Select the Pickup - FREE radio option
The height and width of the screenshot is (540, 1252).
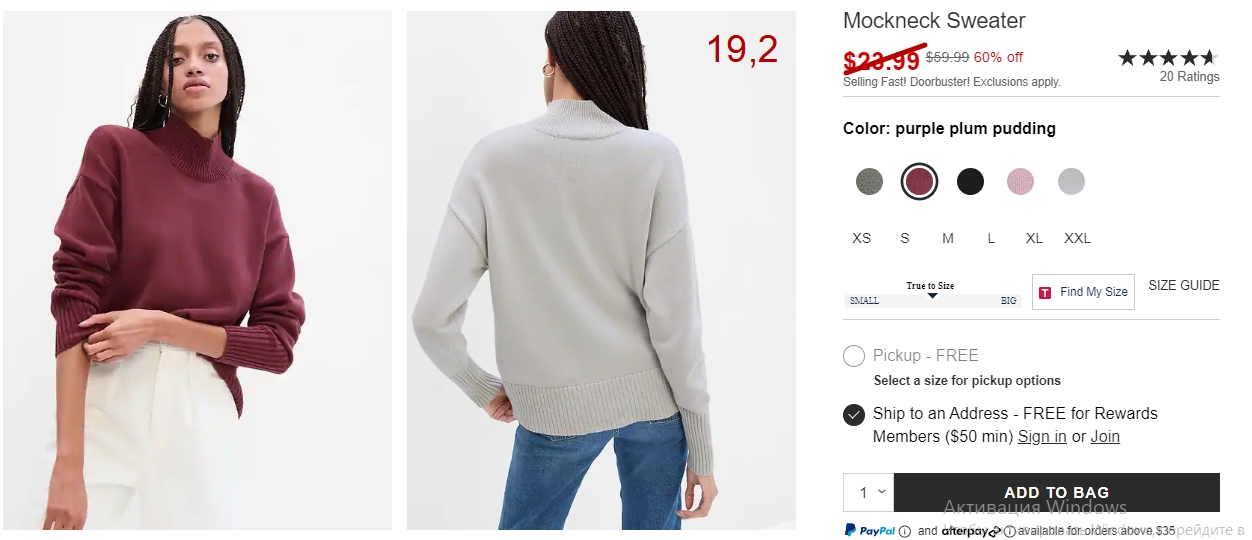click(x=854, y=356)
